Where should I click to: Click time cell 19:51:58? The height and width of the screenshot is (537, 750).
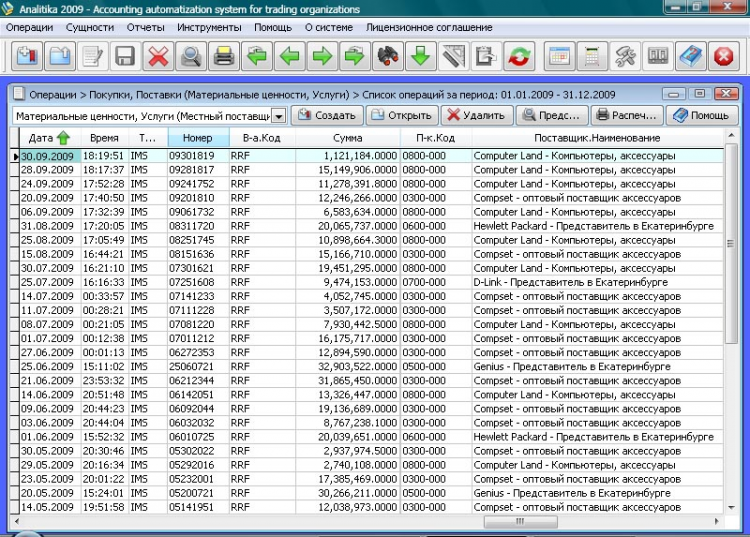click(x=103, y=507)
